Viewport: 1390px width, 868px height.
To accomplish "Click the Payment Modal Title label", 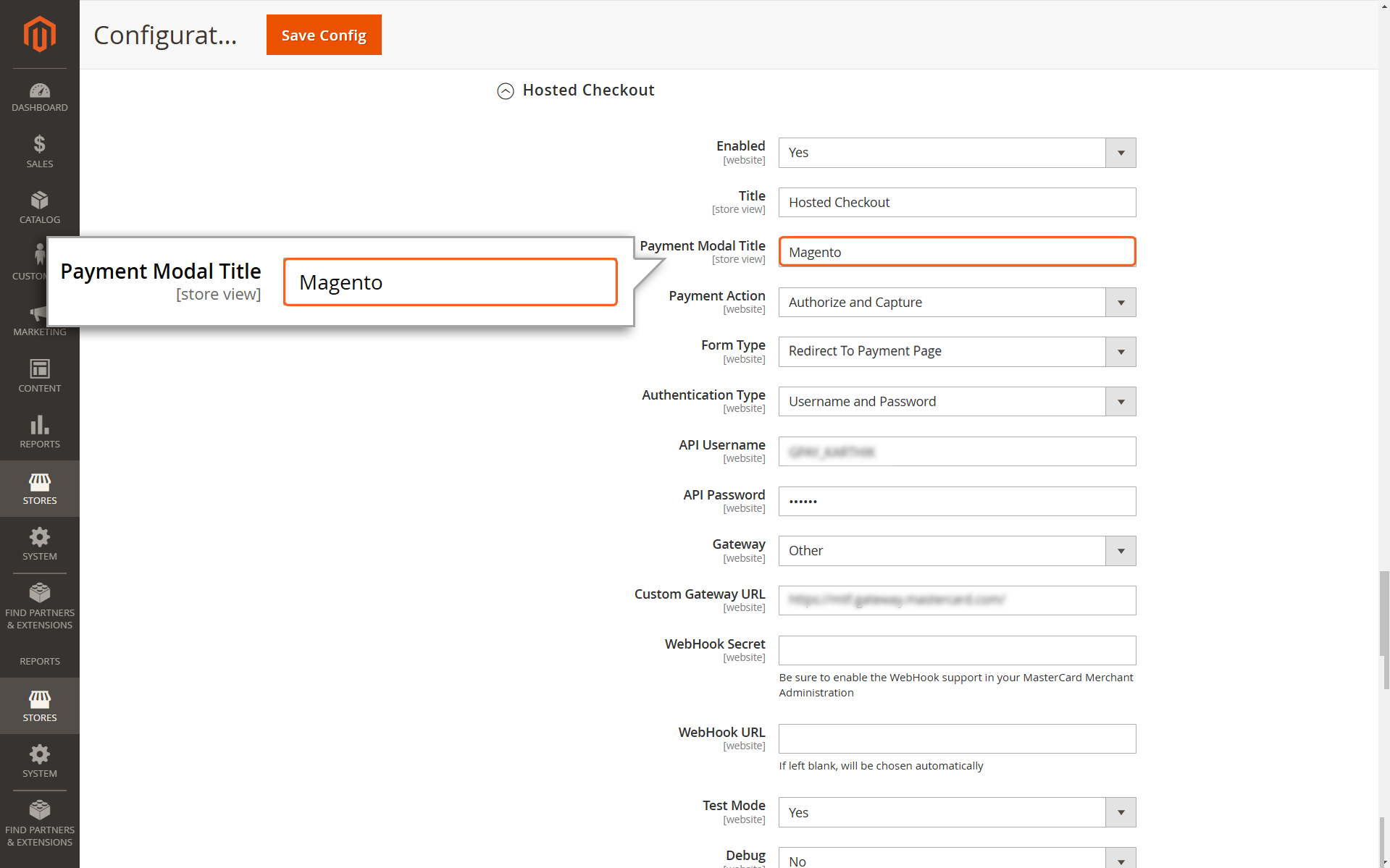I will tap(702, 246).
